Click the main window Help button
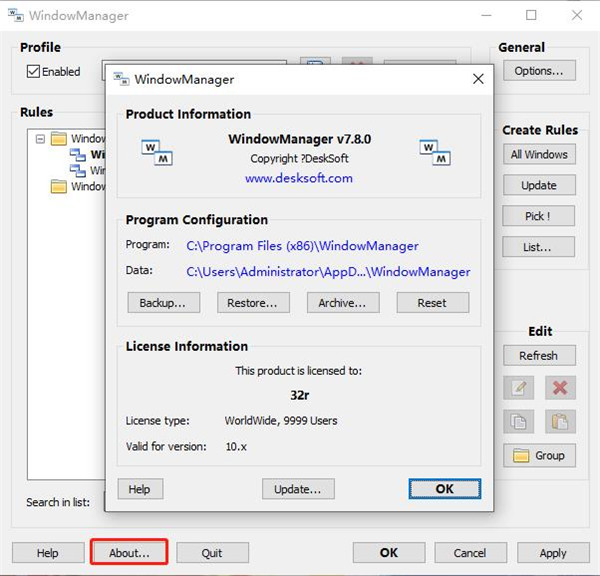600x576 pixels. pyautogui.click(x=48, y=553)
